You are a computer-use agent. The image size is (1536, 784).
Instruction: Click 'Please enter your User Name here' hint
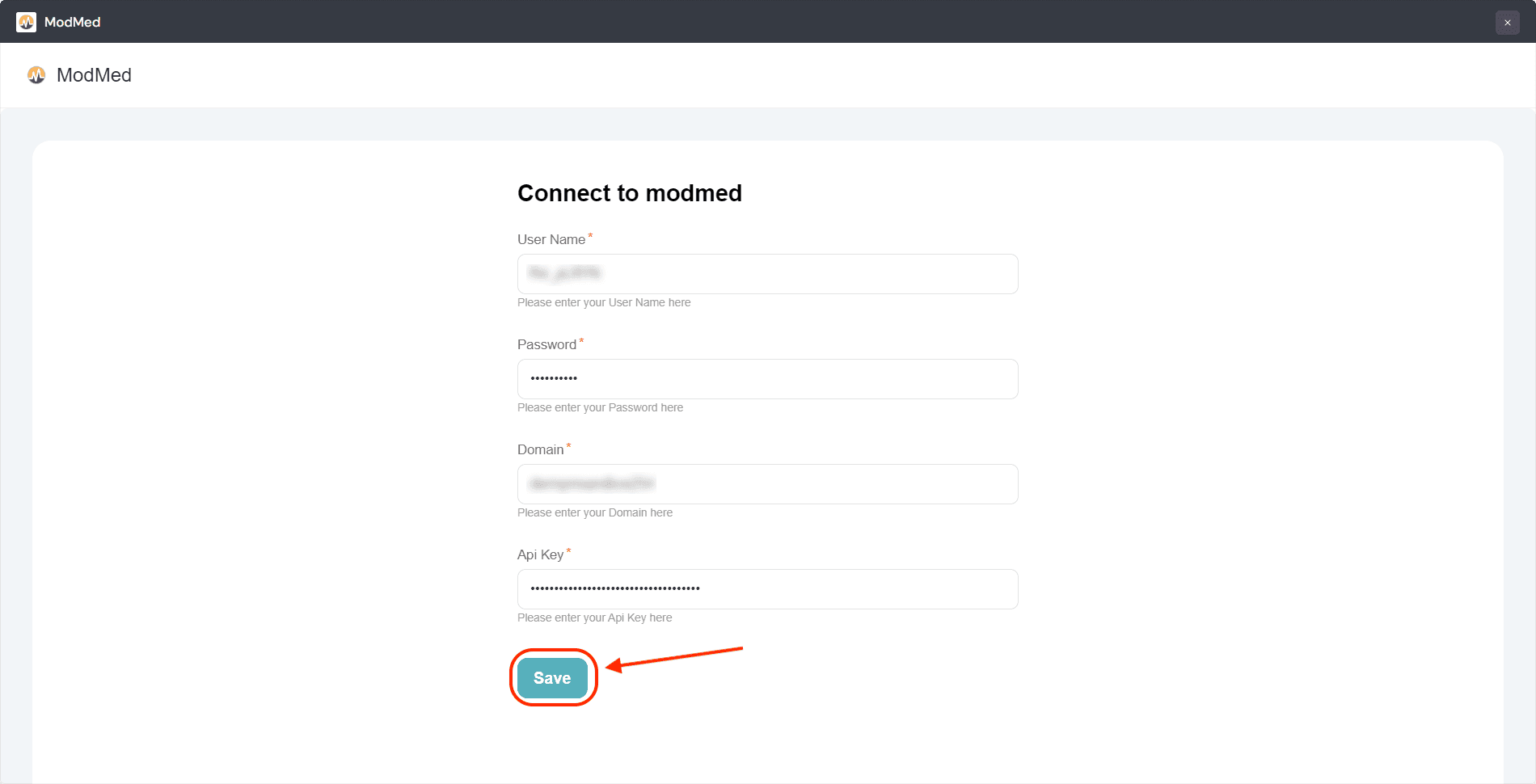click(604, 302)
